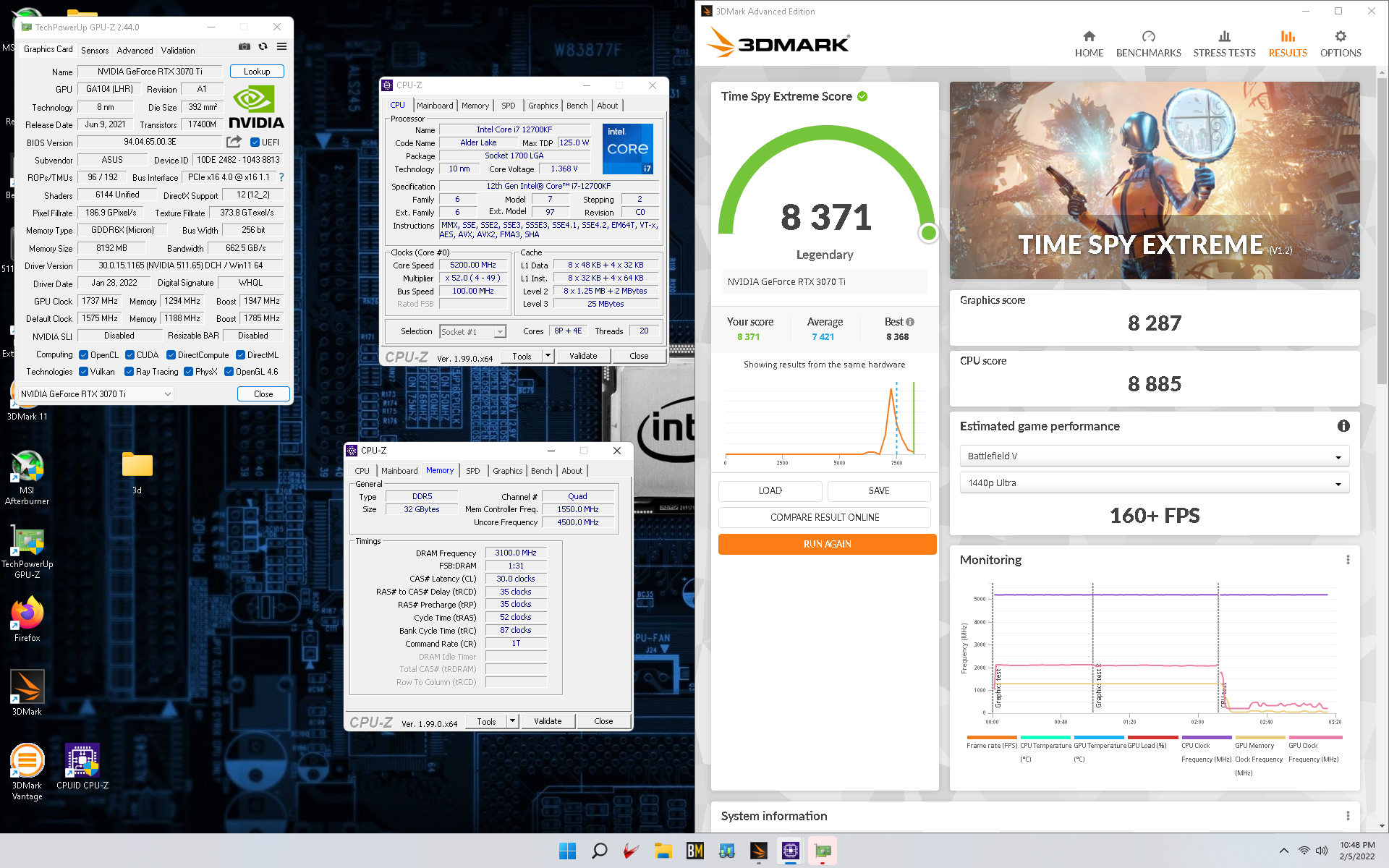
Task: Click info icon beside Best score
Action: 910,322
